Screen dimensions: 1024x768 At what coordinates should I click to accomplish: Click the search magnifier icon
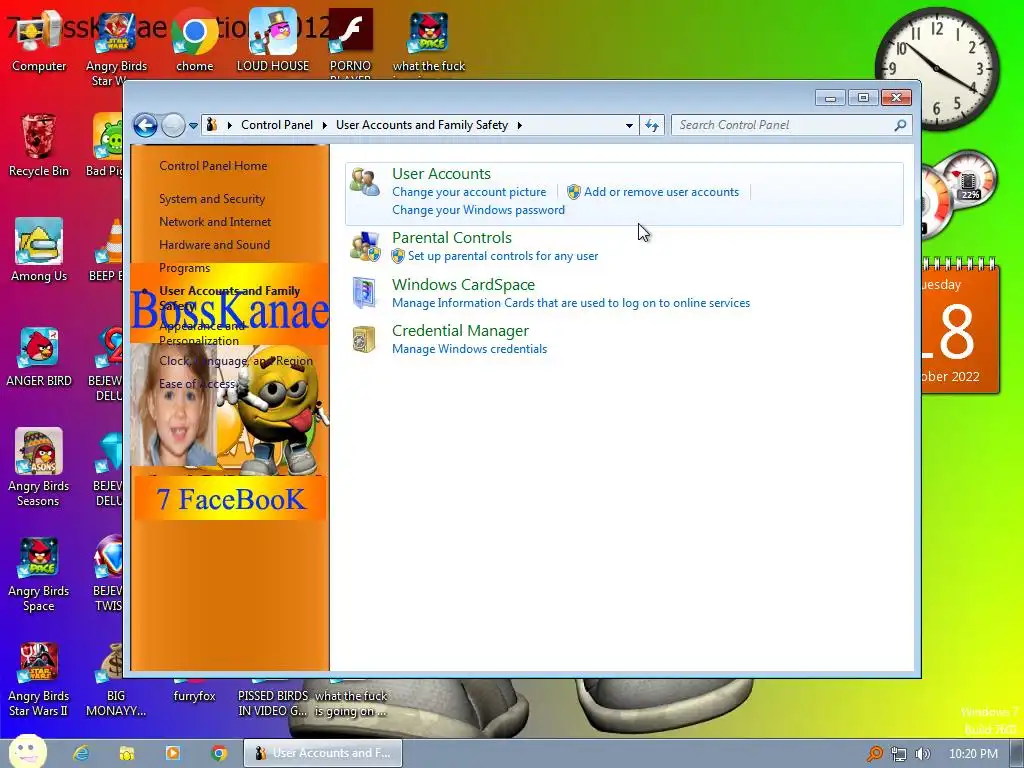click(x=900, y=125)
